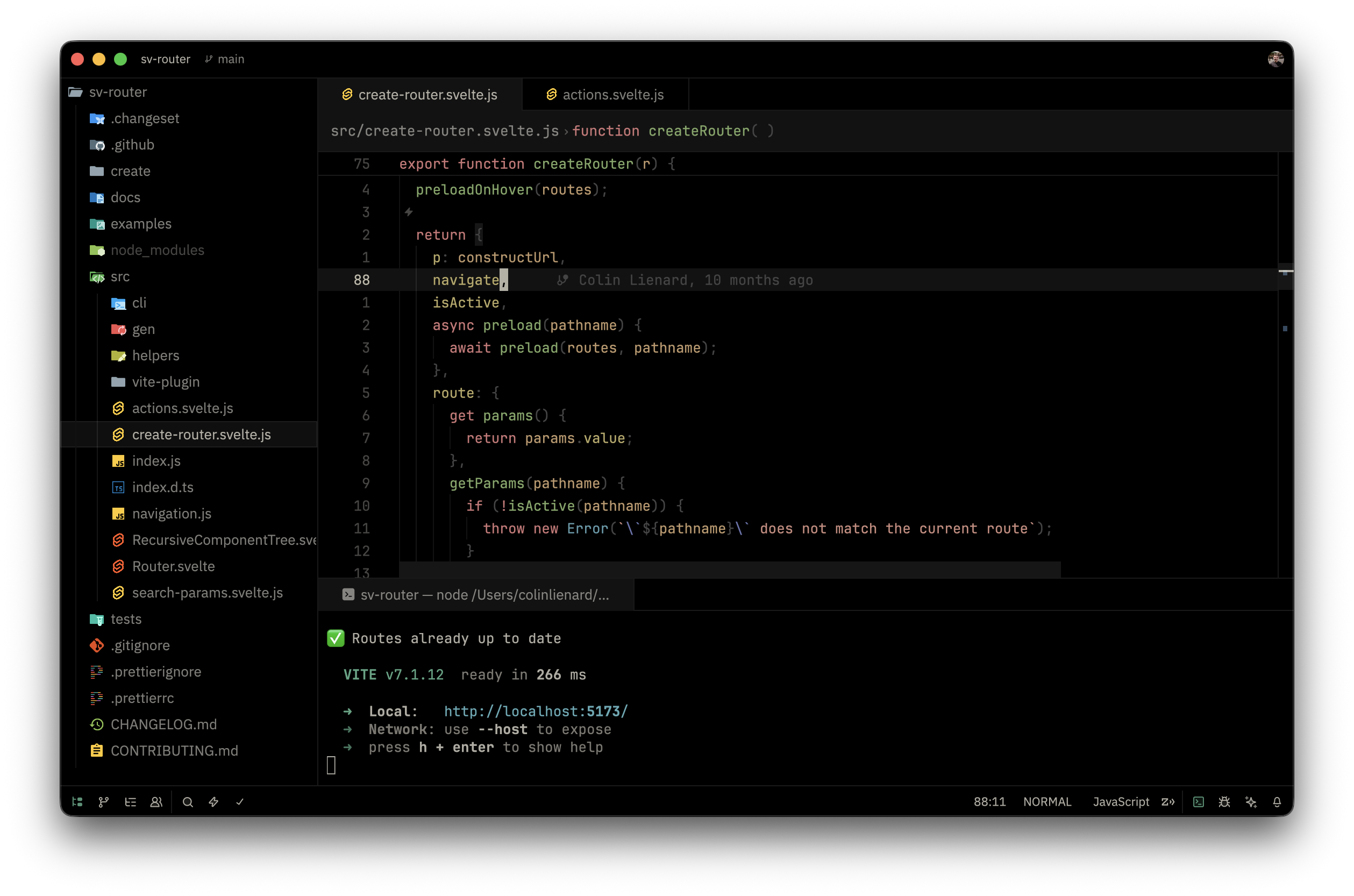
Task: Click the git blame icon beside Colin Lienard
Action: 563,280
